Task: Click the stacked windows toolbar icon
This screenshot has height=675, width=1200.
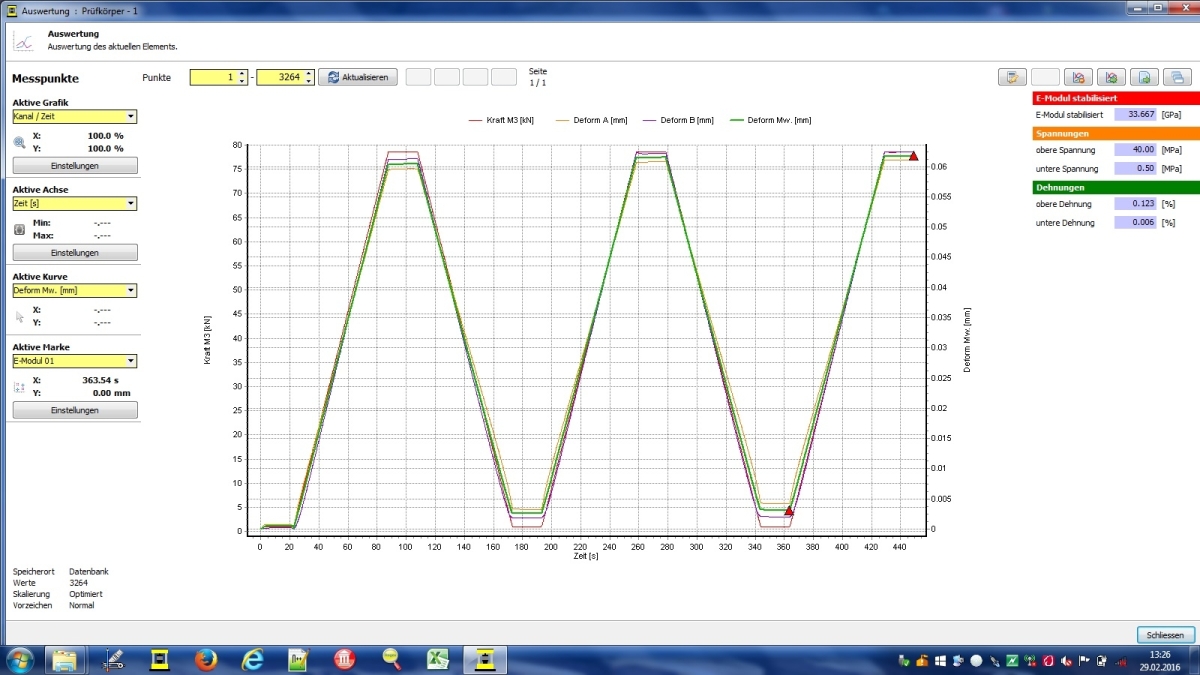Action: pos(1176,77)
